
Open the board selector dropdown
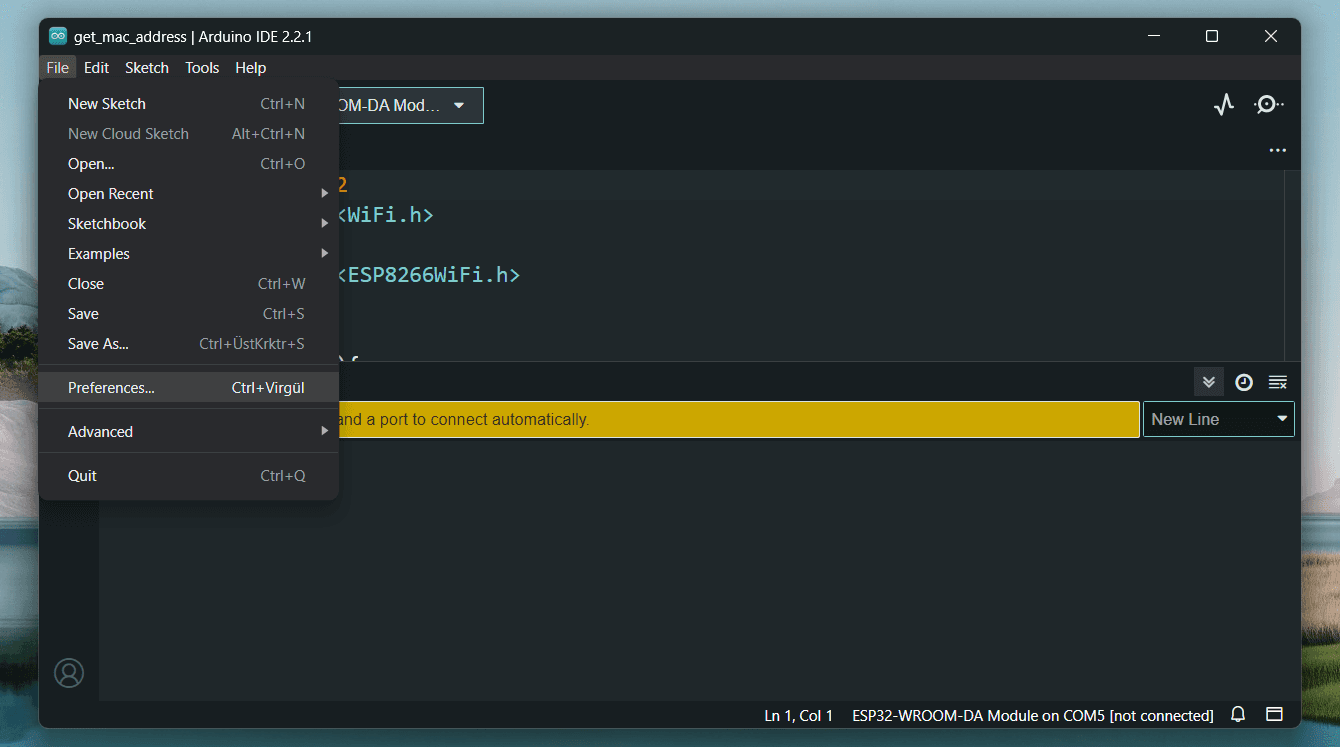(x=410, y=105)
